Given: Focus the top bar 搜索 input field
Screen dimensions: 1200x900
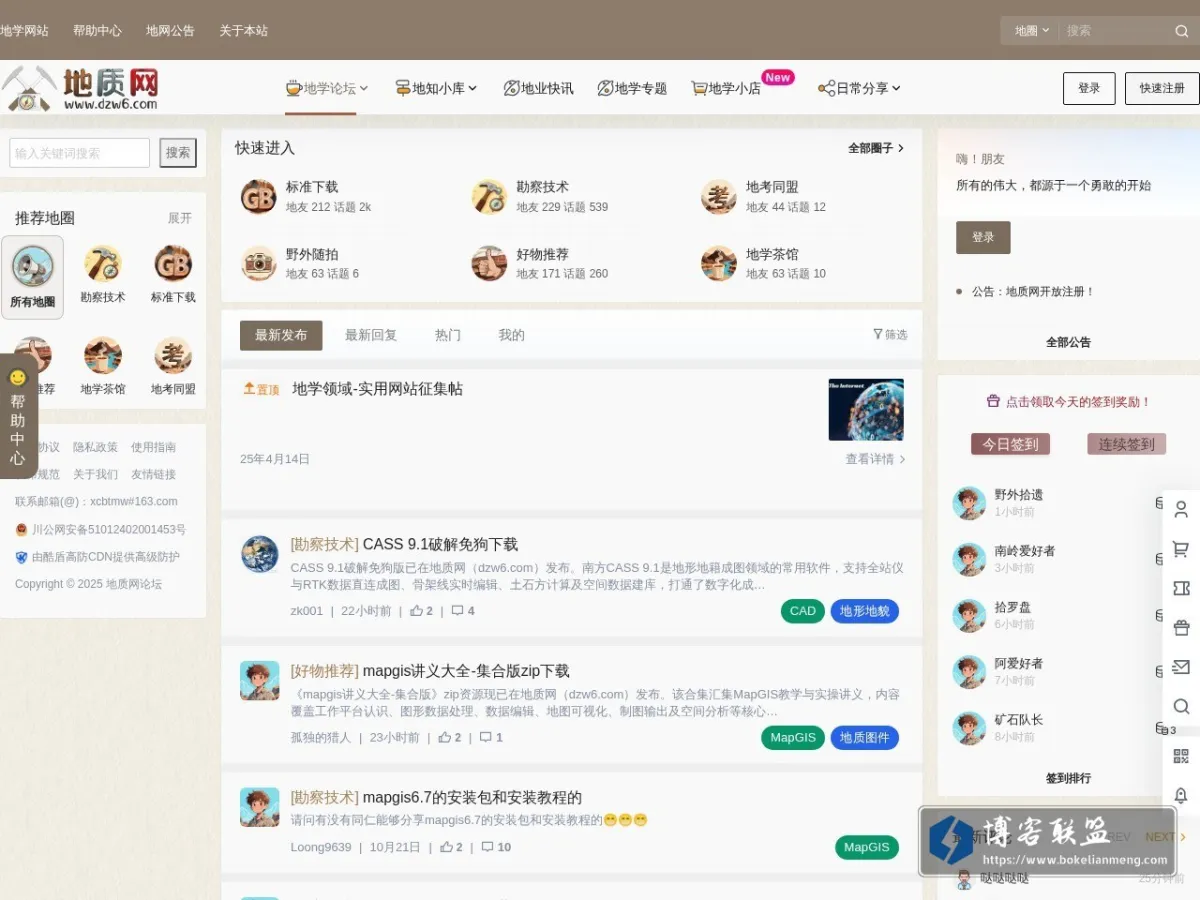Looking at the screenshot, I should tap(1114, 31).
